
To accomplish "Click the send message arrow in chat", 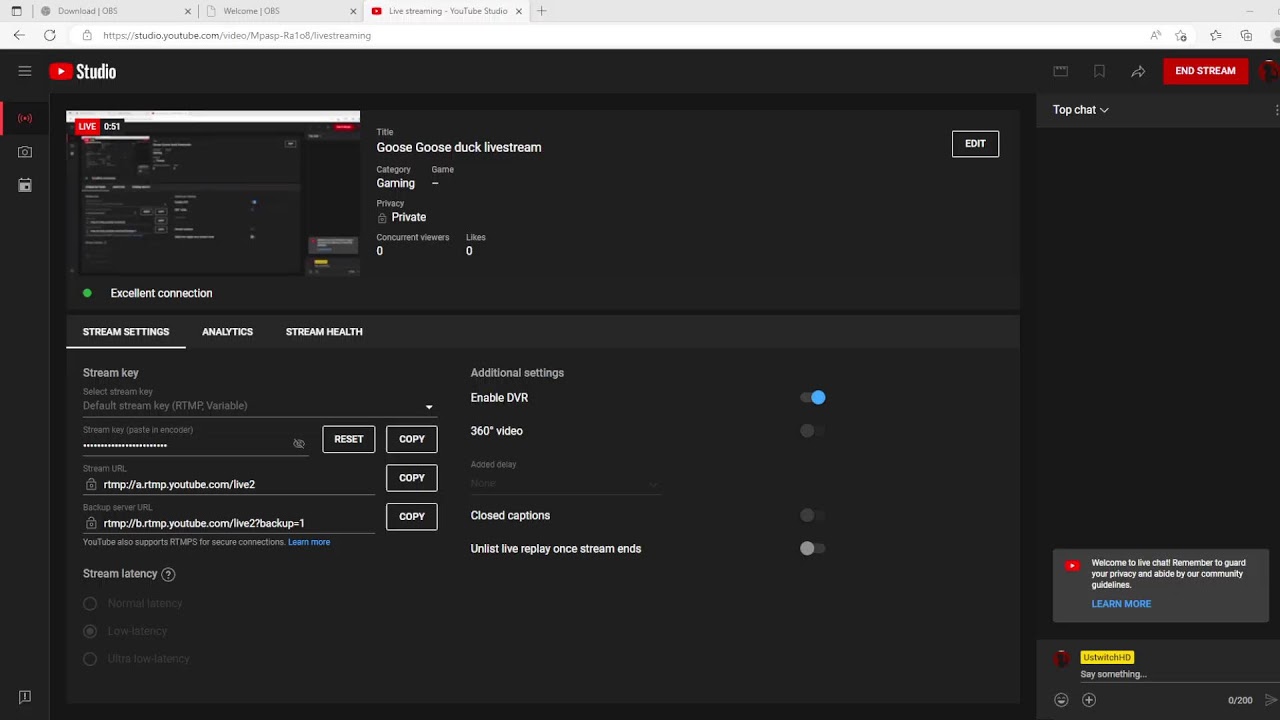I will [1271, 700].
